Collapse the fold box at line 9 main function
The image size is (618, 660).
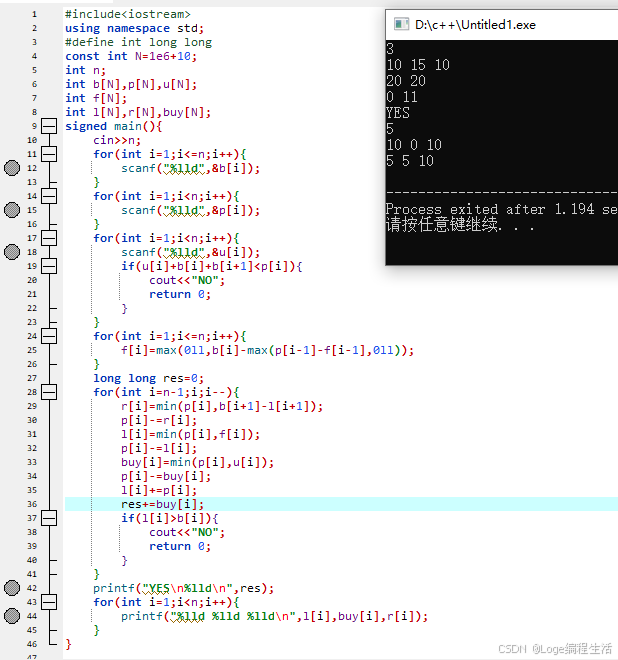click(49, 126)
